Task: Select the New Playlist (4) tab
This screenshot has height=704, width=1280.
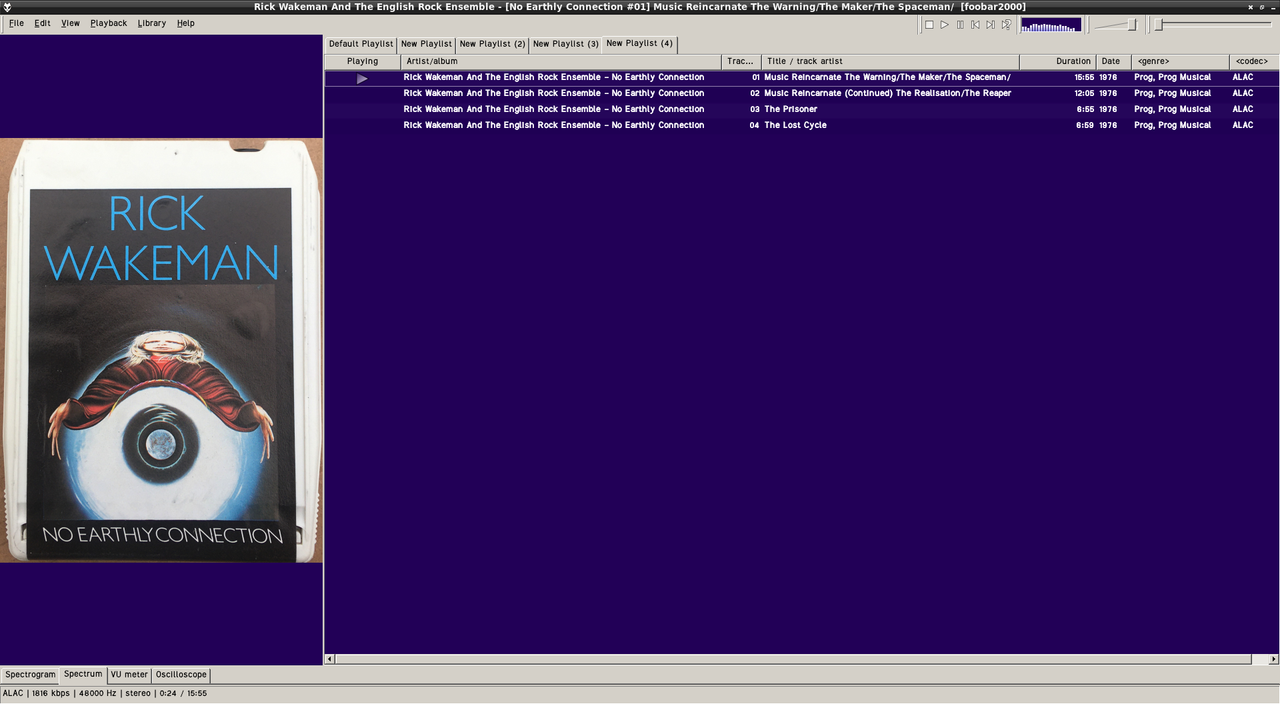Action: pyautogui.click(x=640, y=43)
